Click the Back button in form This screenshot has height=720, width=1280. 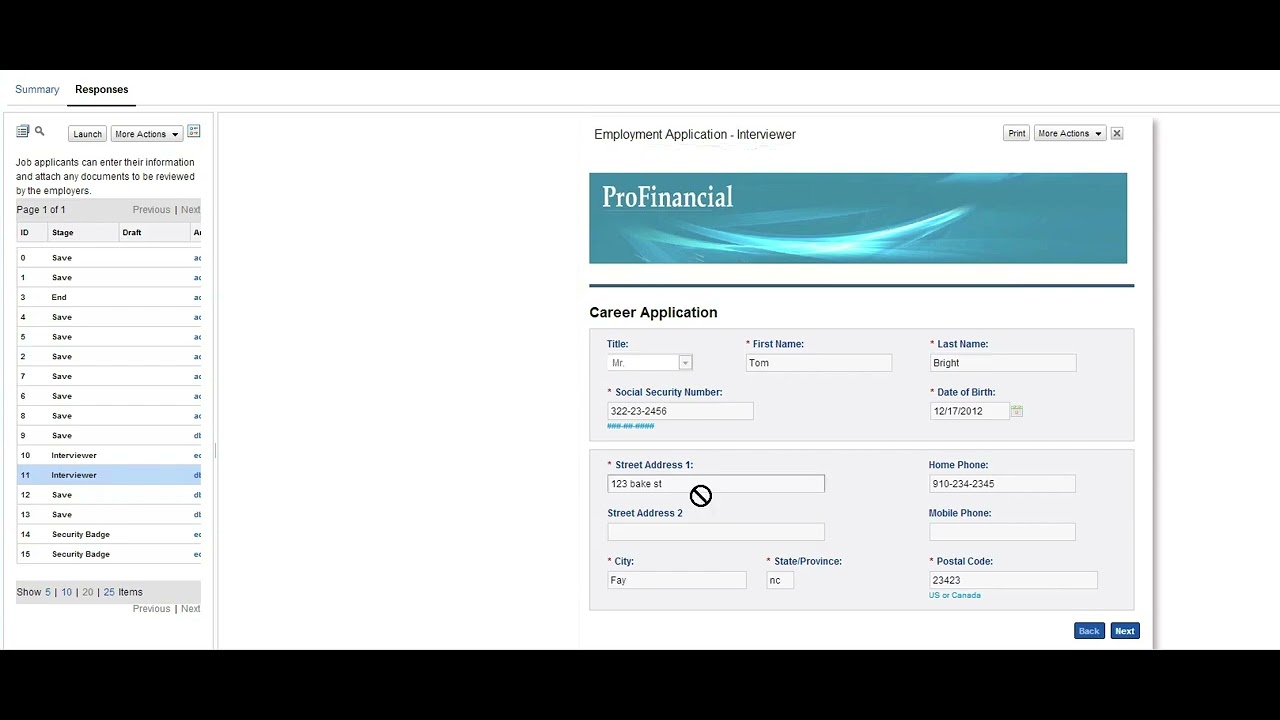click(x=1089, y=631)
